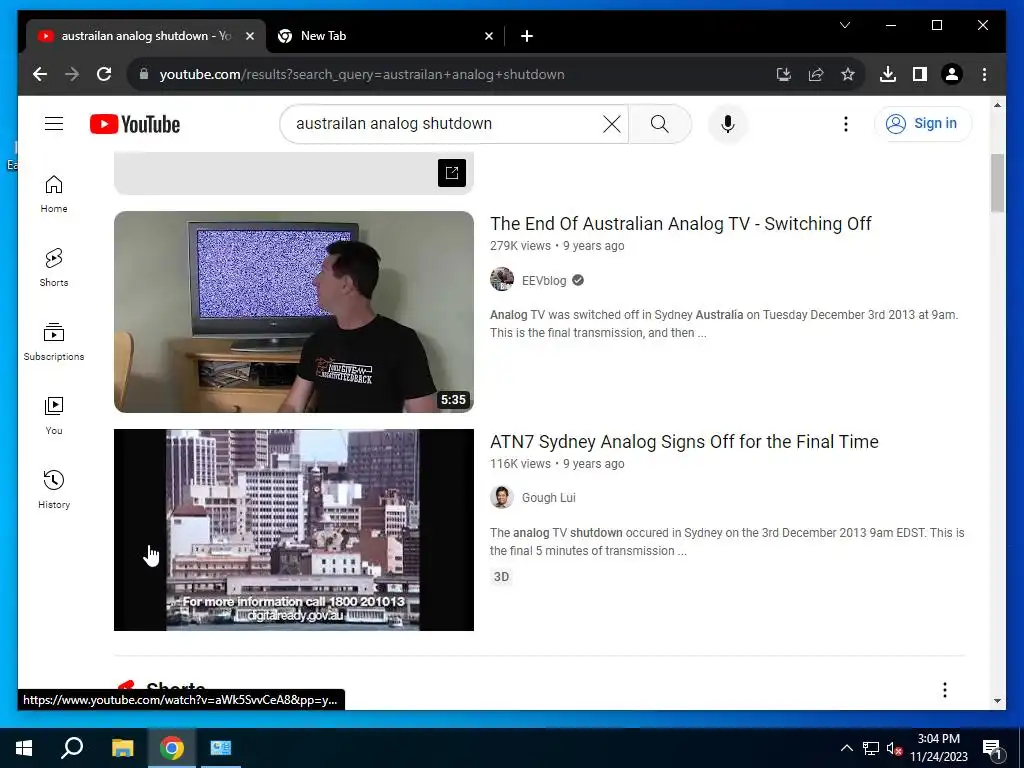Close the YouTube search results tab
Viewport: 1024px width, 768px height.
click(249, 36)
